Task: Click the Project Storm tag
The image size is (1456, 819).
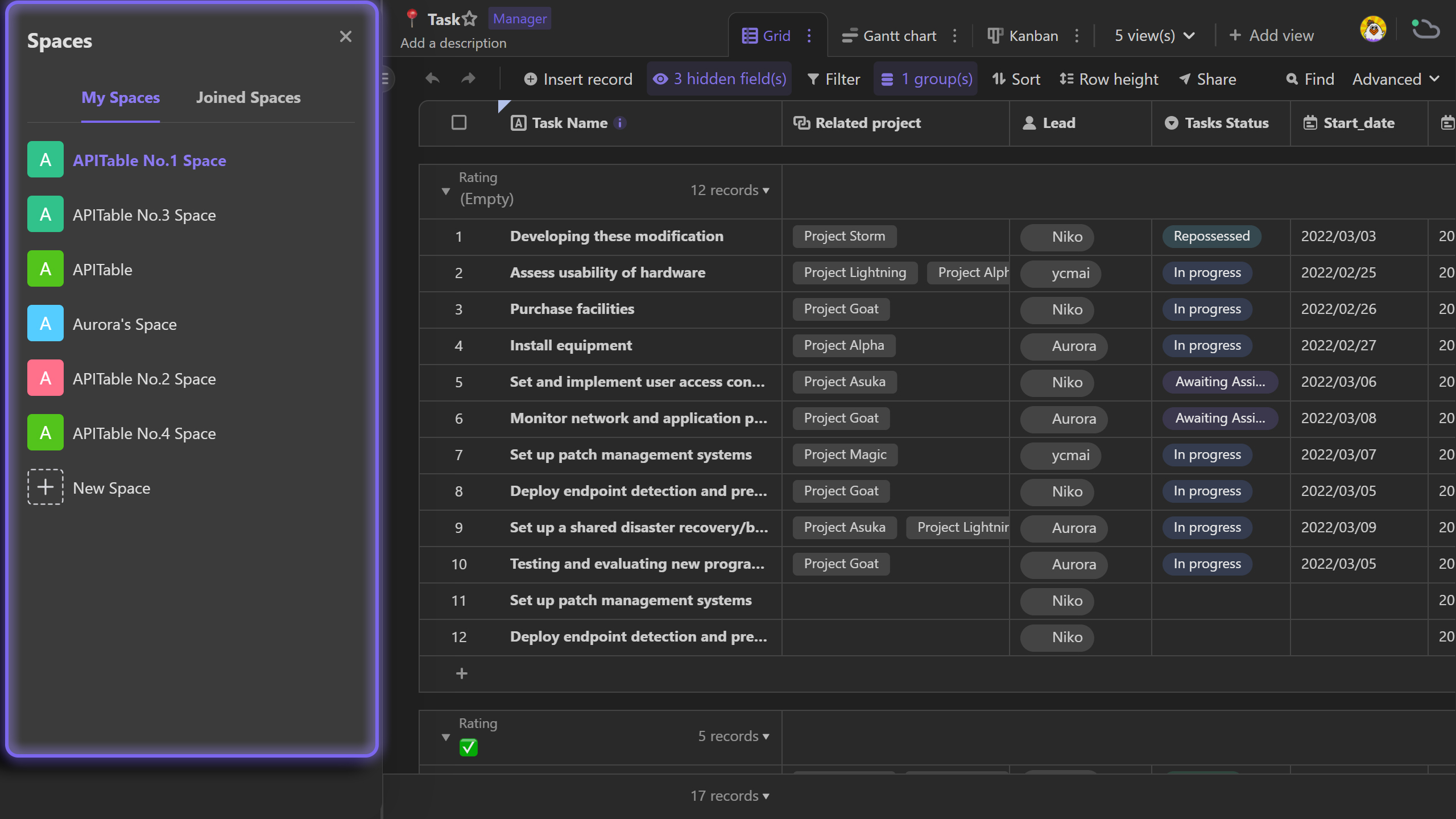Action: (845, 236)
